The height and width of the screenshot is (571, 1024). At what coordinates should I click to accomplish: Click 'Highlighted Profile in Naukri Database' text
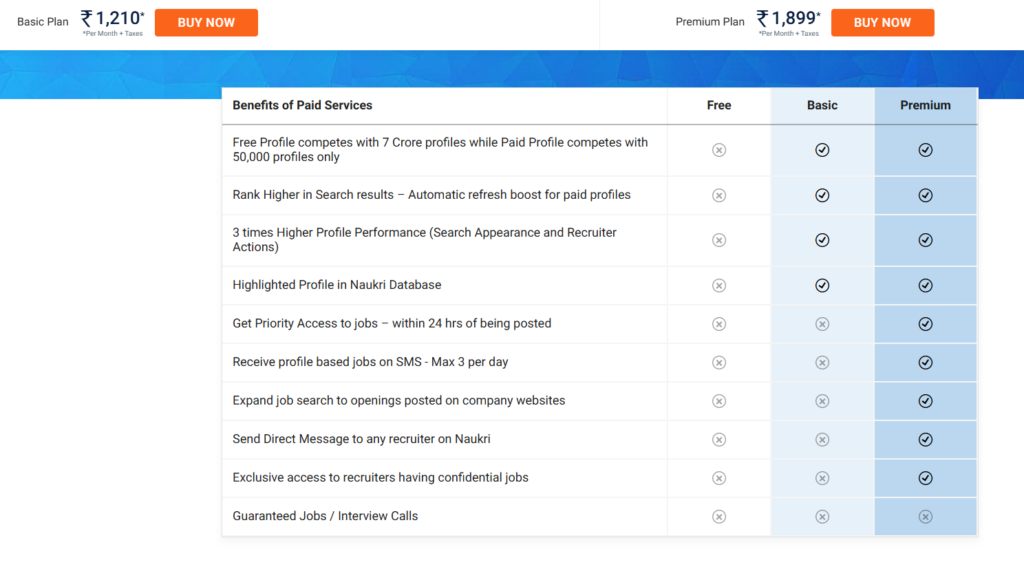(337, 285)
